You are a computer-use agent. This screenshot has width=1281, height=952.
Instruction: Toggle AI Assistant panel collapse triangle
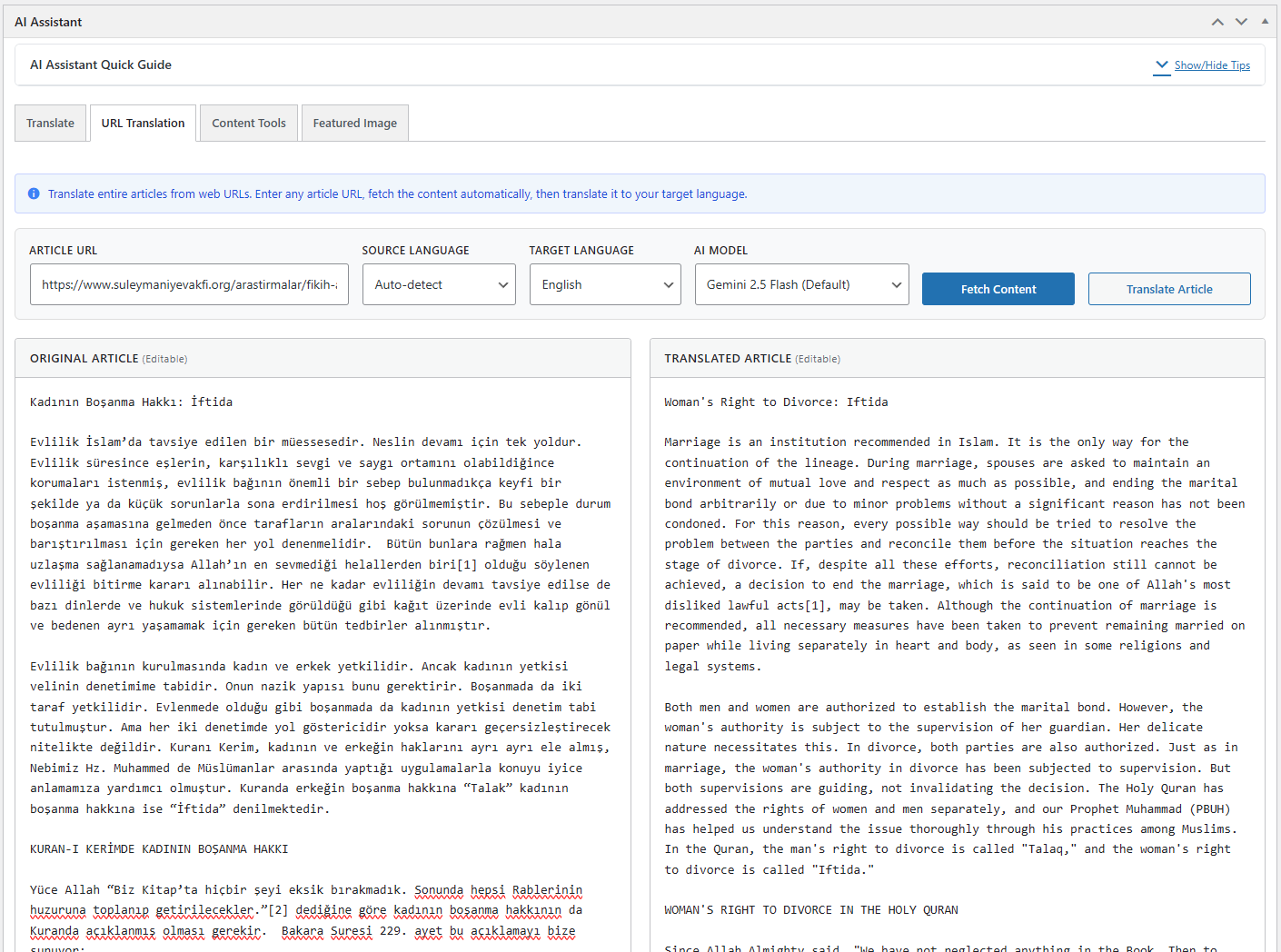(1265, 21)
